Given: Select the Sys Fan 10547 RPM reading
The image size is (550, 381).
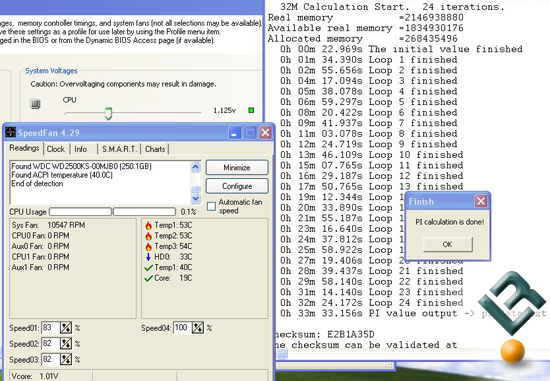Looking at the screenshot, I should [48, 225].
